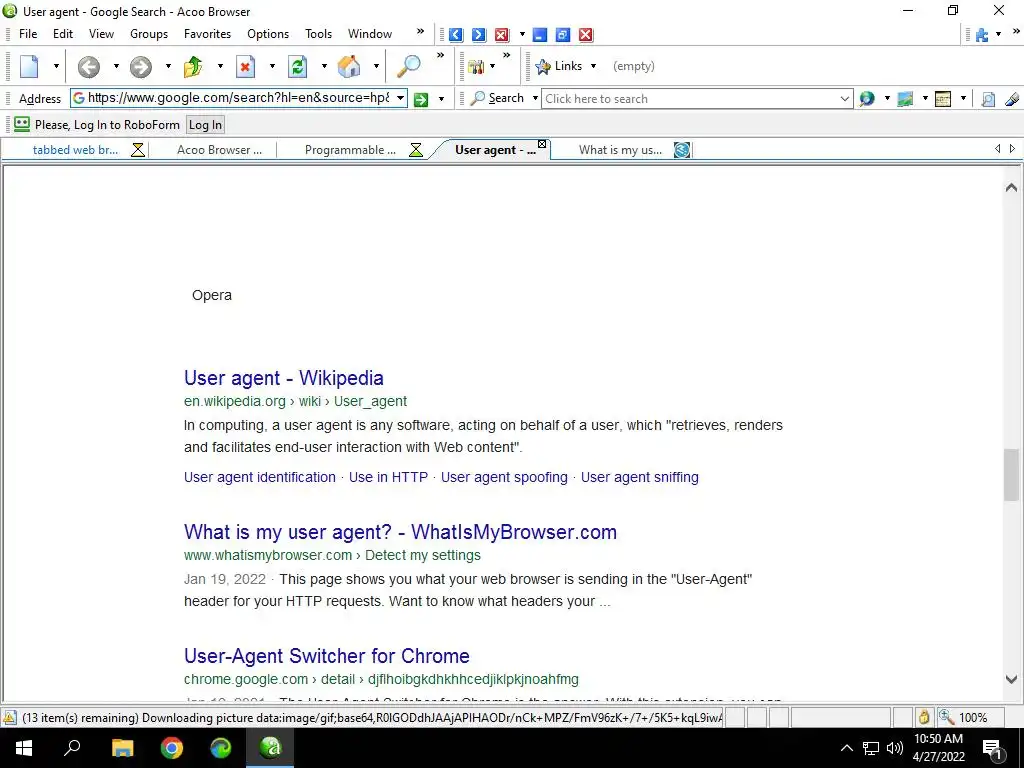Screen dimensions: 1024x768
Task: Open the Options menu
Action: coord(268,34)
